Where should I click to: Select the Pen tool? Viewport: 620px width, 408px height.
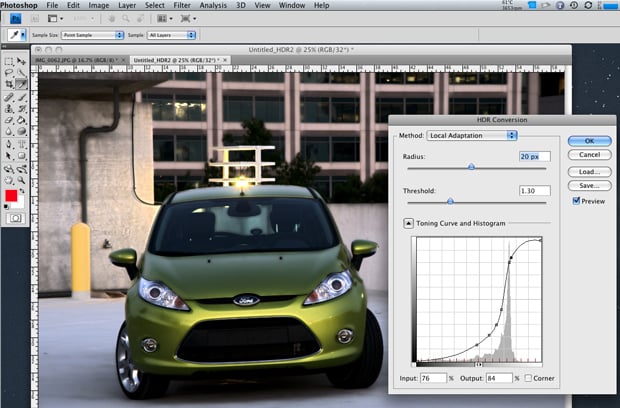coord(9,144)
